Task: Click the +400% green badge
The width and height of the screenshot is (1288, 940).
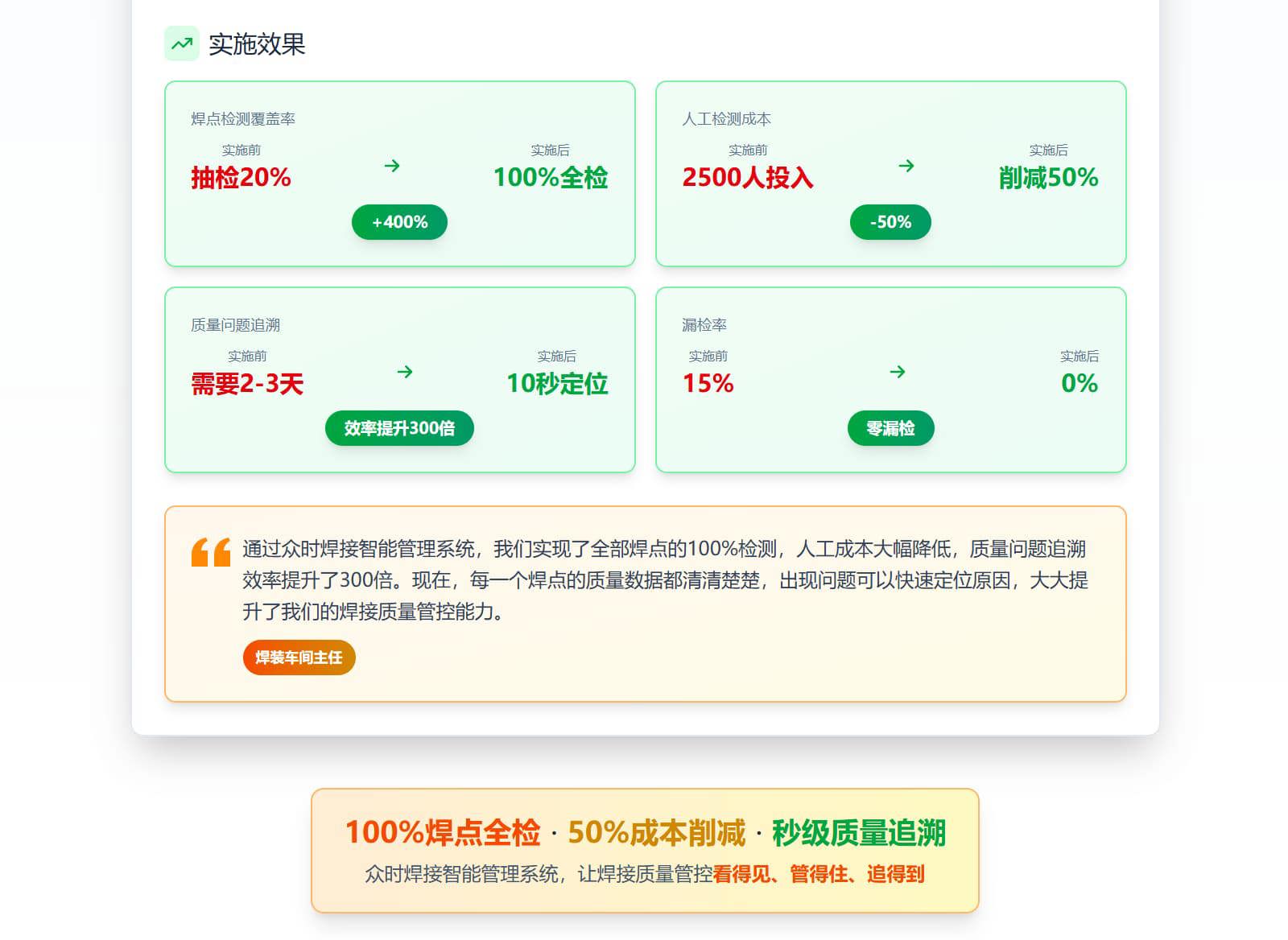Action: (x=399, y=222)
